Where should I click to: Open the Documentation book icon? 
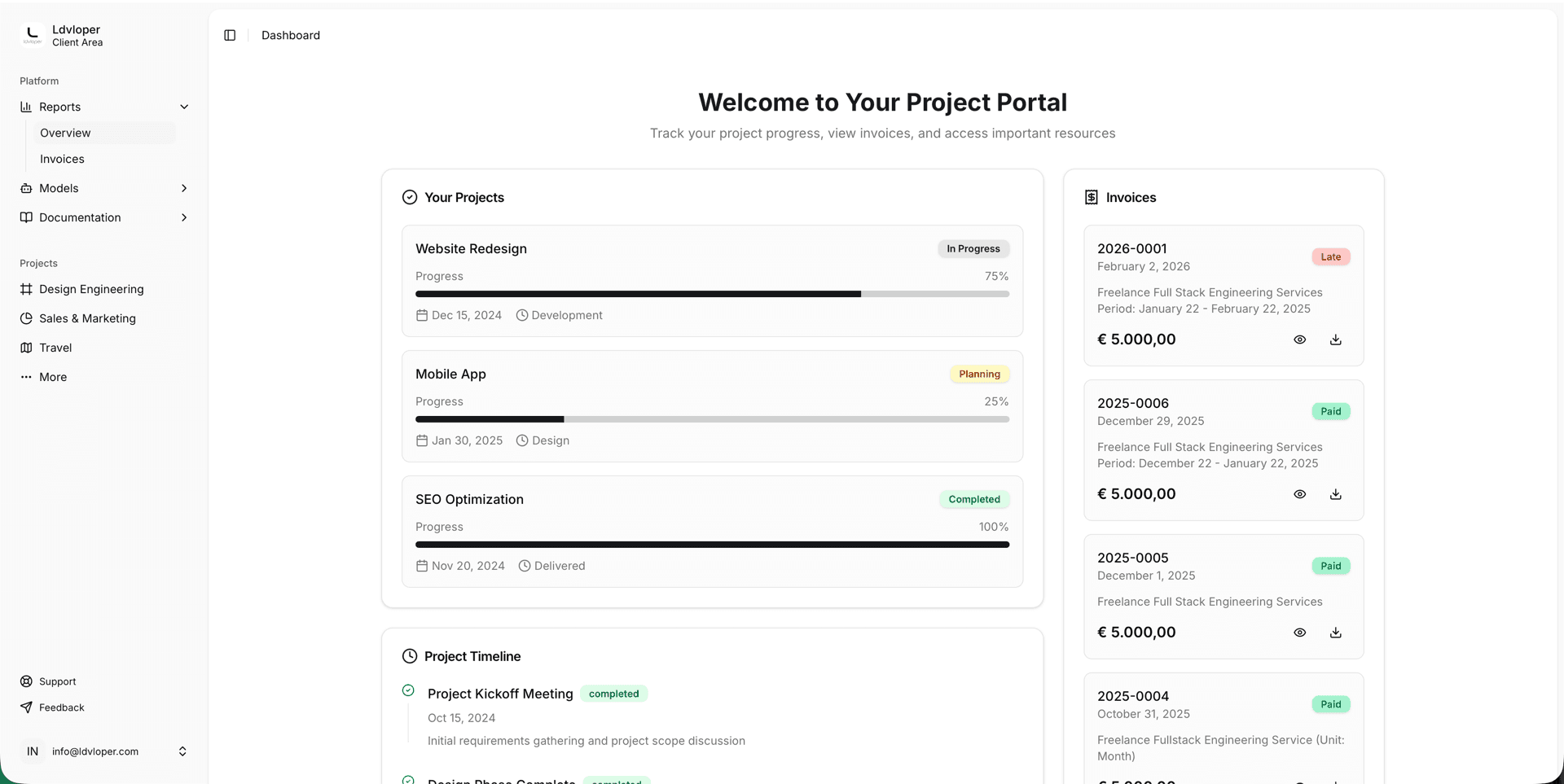25,217
